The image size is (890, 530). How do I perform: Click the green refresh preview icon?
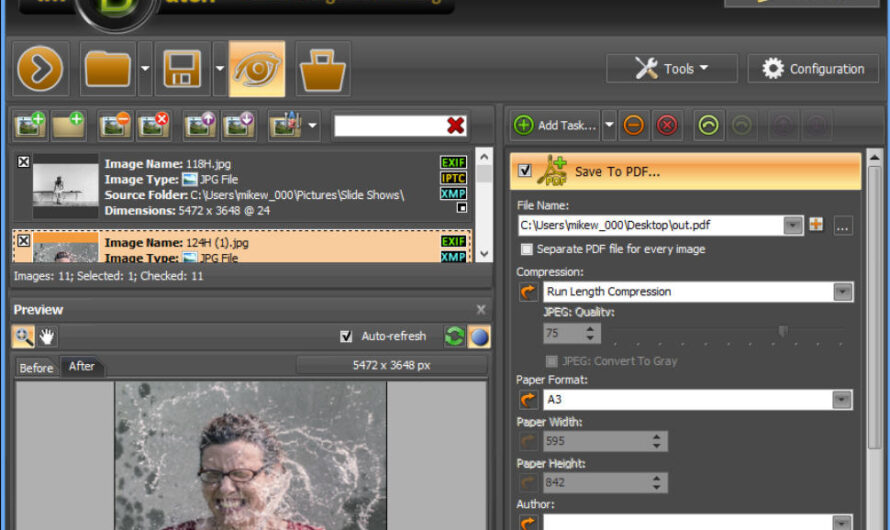455,336
